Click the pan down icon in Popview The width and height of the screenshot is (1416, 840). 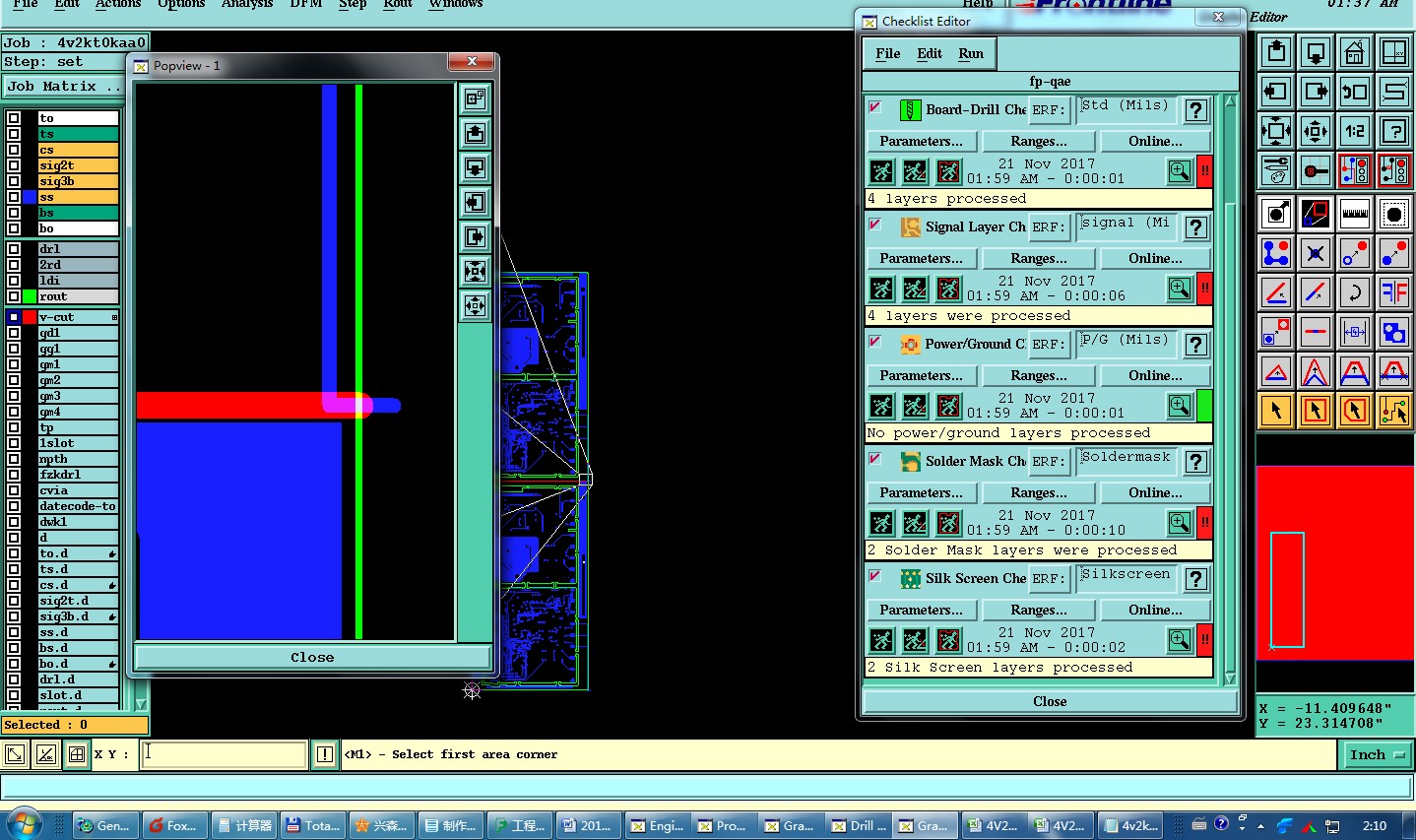(x=475, y=168)
